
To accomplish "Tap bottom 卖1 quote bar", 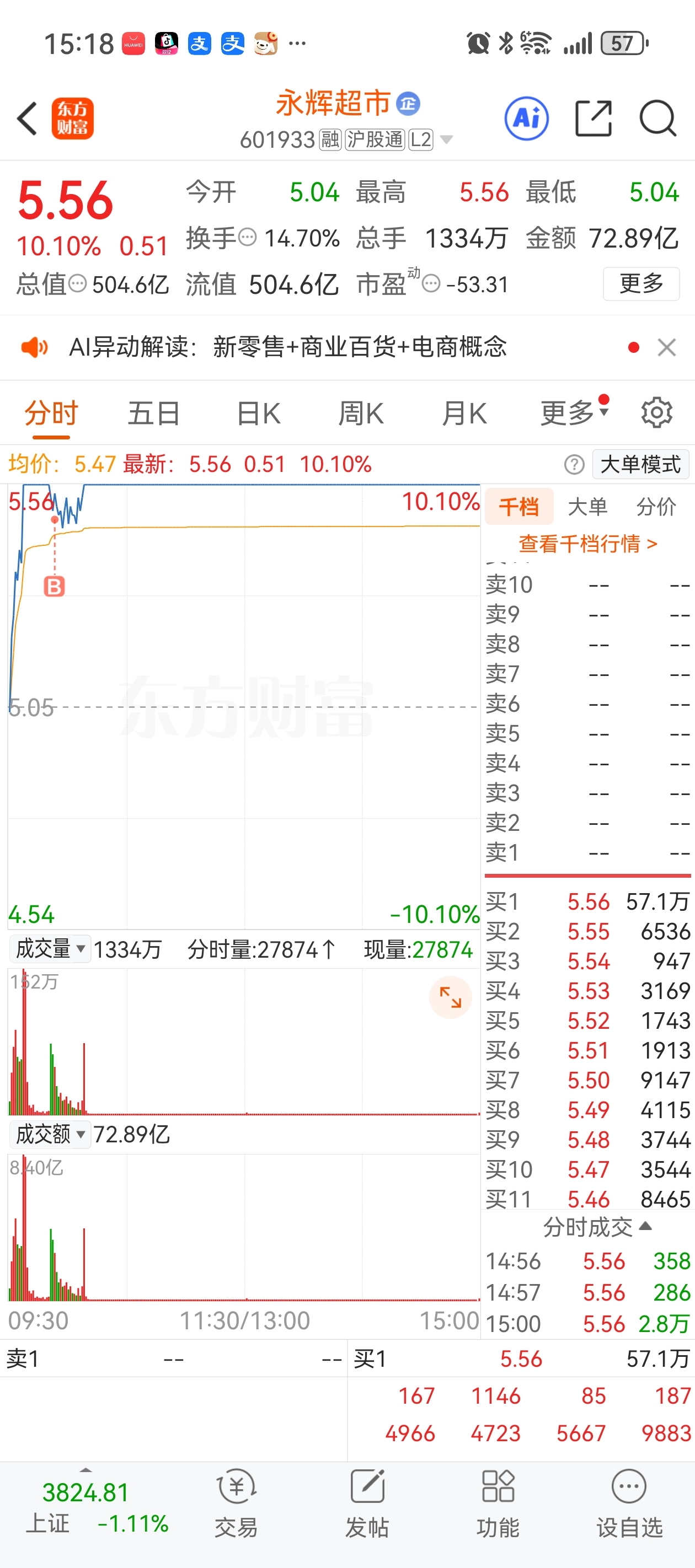I will pyautogui.click(x=174, y=1358).
